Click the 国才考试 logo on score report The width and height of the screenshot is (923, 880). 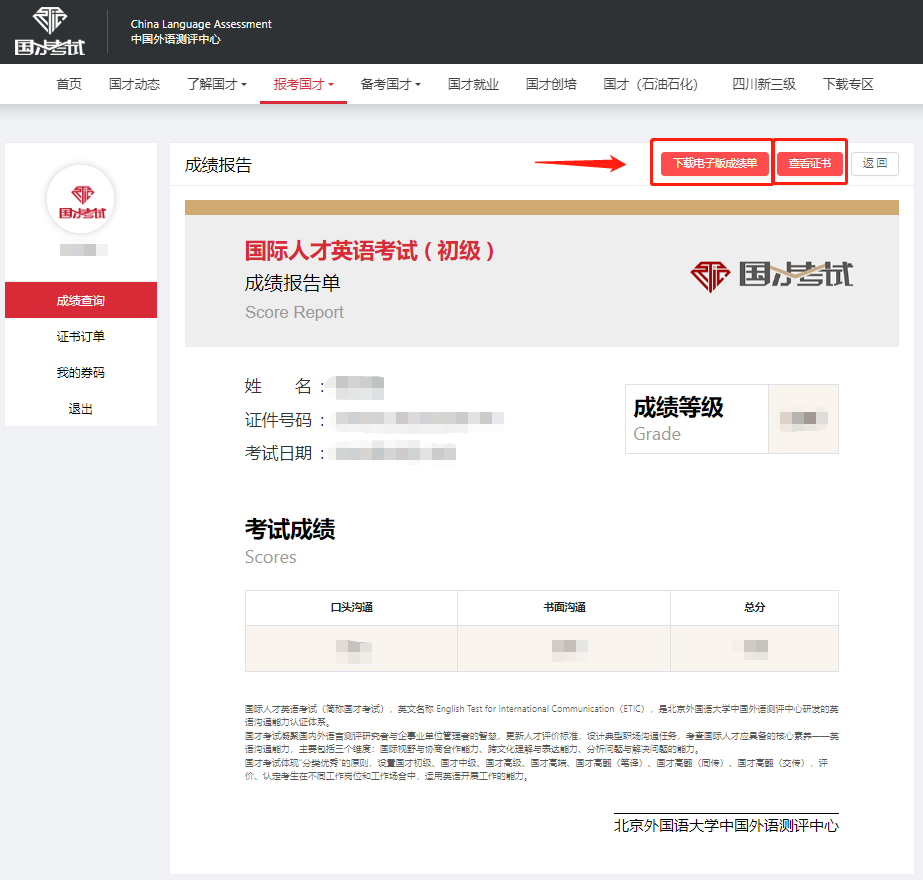(x=772, y=274)
